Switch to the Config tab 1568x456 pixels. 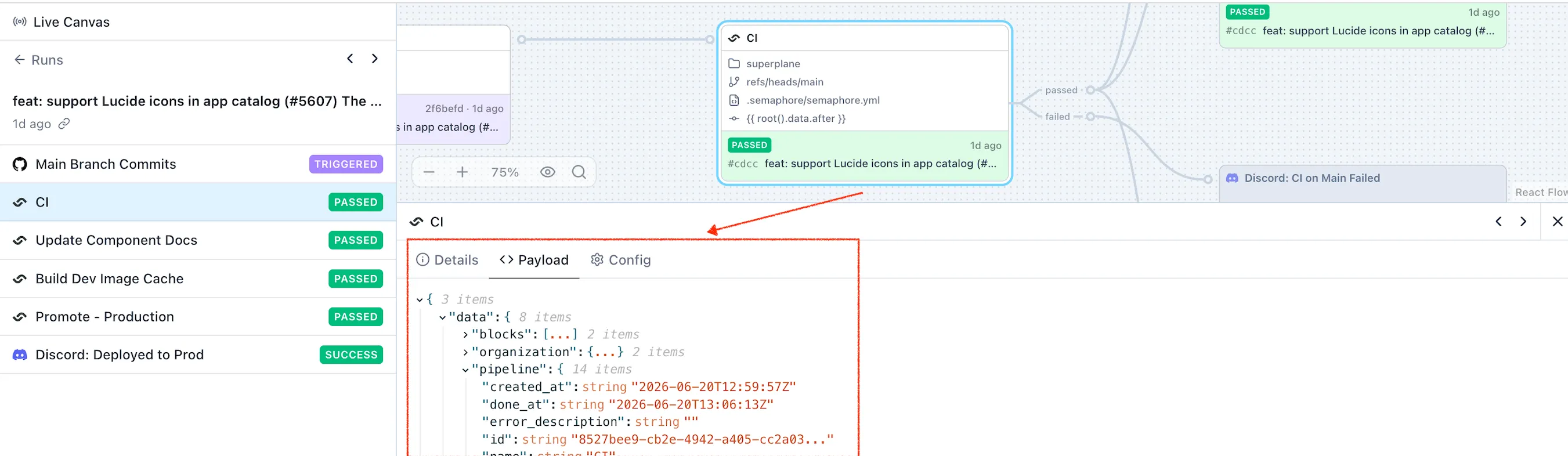click(x=620, y=260)
